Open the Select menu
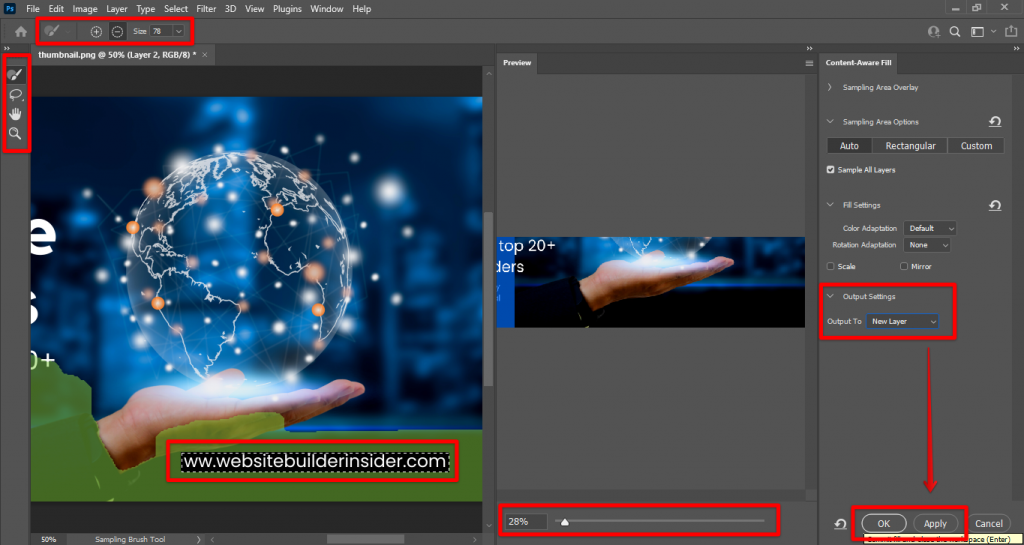Viewport: 1024px width, 545px height. [176, 9]
